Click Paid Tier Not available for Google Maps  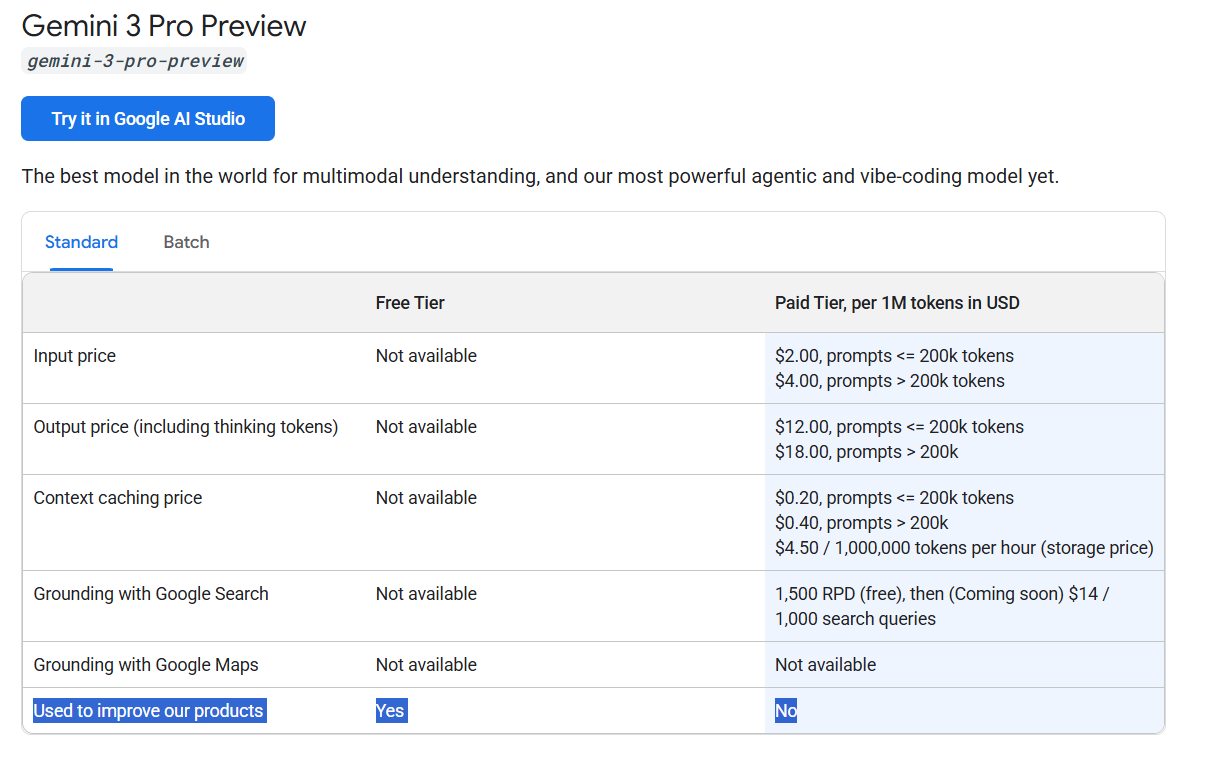[825, 665]
